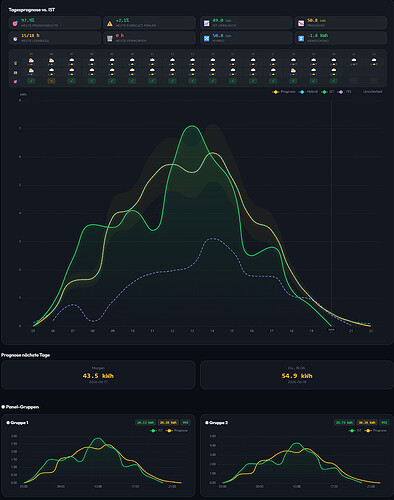Viewport: 394px width, 500px height.
Task: Click the blue icon beside 50.8 kWh Hybrid
Action: [207, 39]
